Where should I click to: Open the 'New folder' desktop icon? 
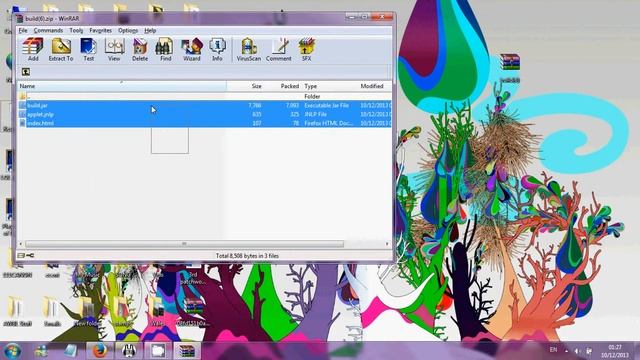tap(87, 313)
